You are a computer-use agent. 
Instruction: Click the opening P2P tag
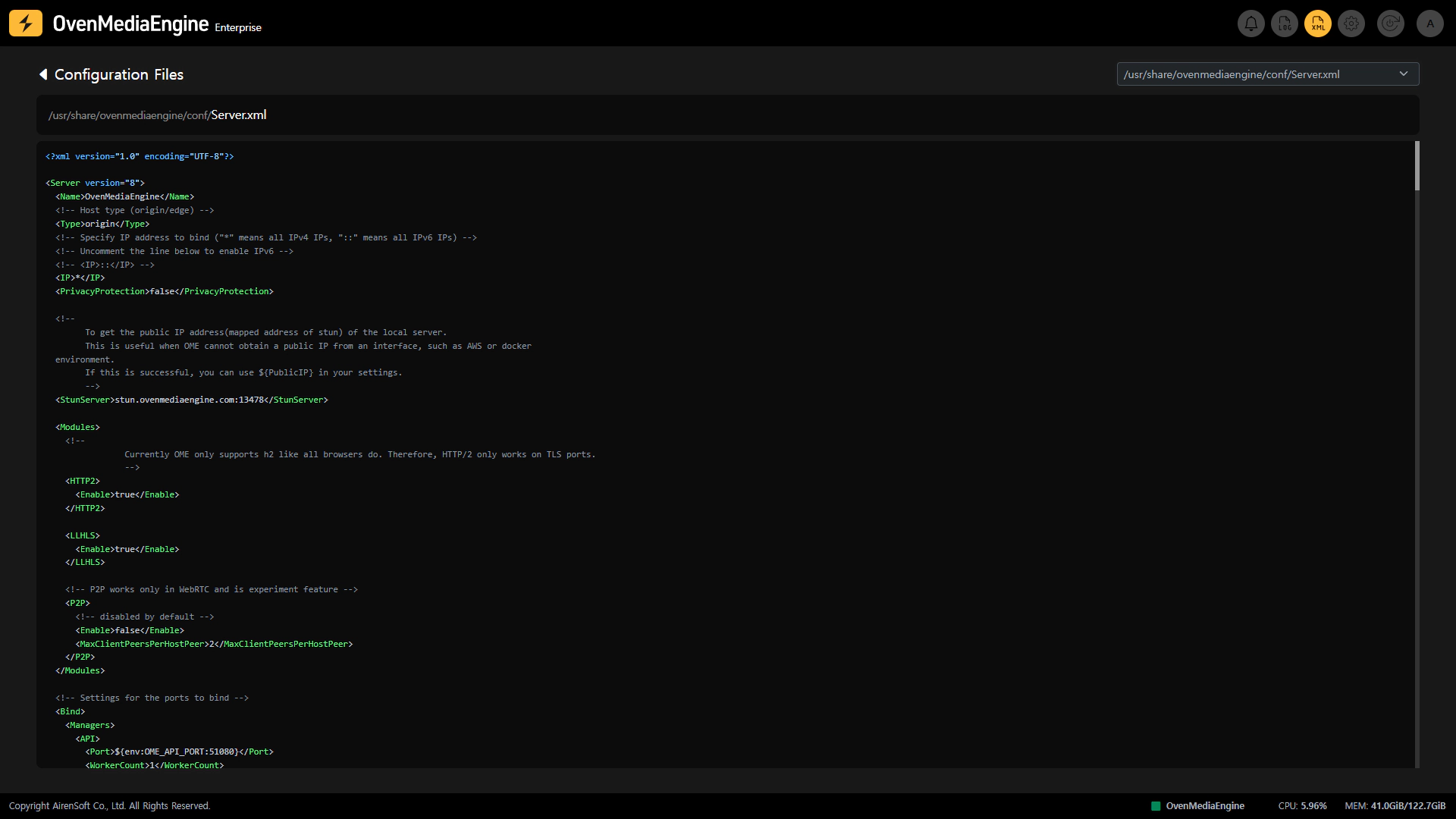click(77, 603)
